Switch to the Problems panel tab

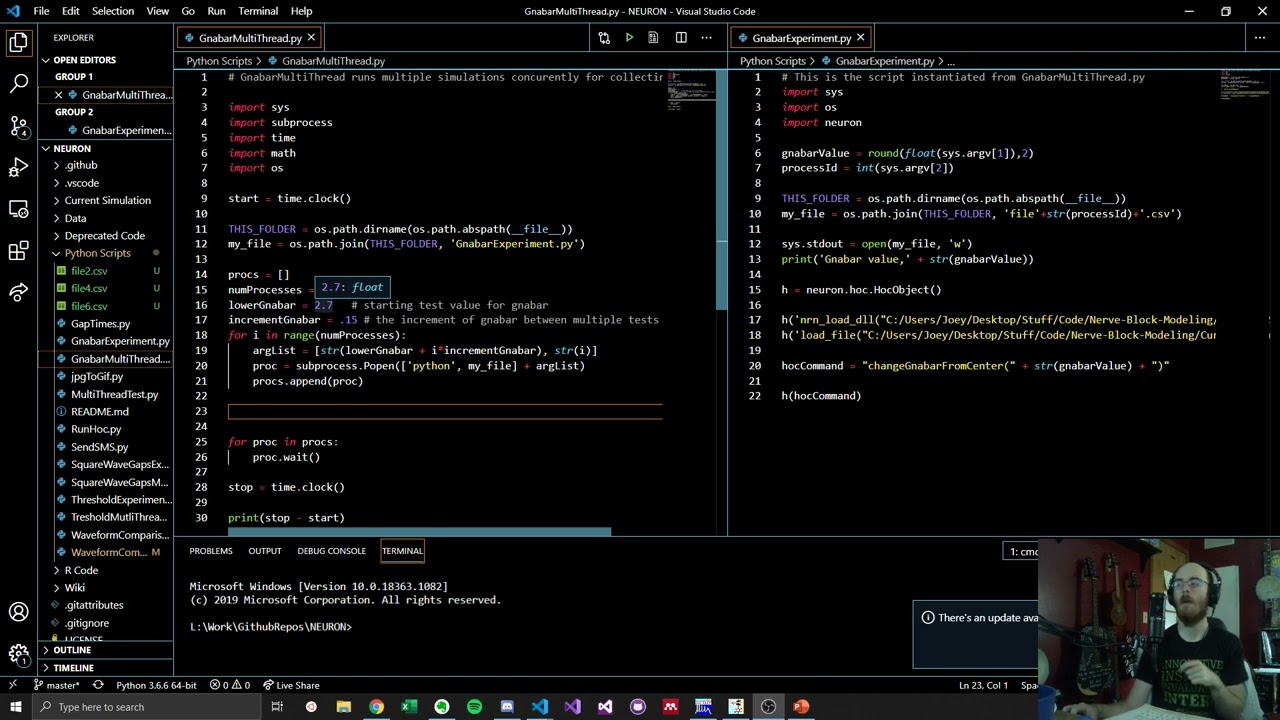pos(211,551)
